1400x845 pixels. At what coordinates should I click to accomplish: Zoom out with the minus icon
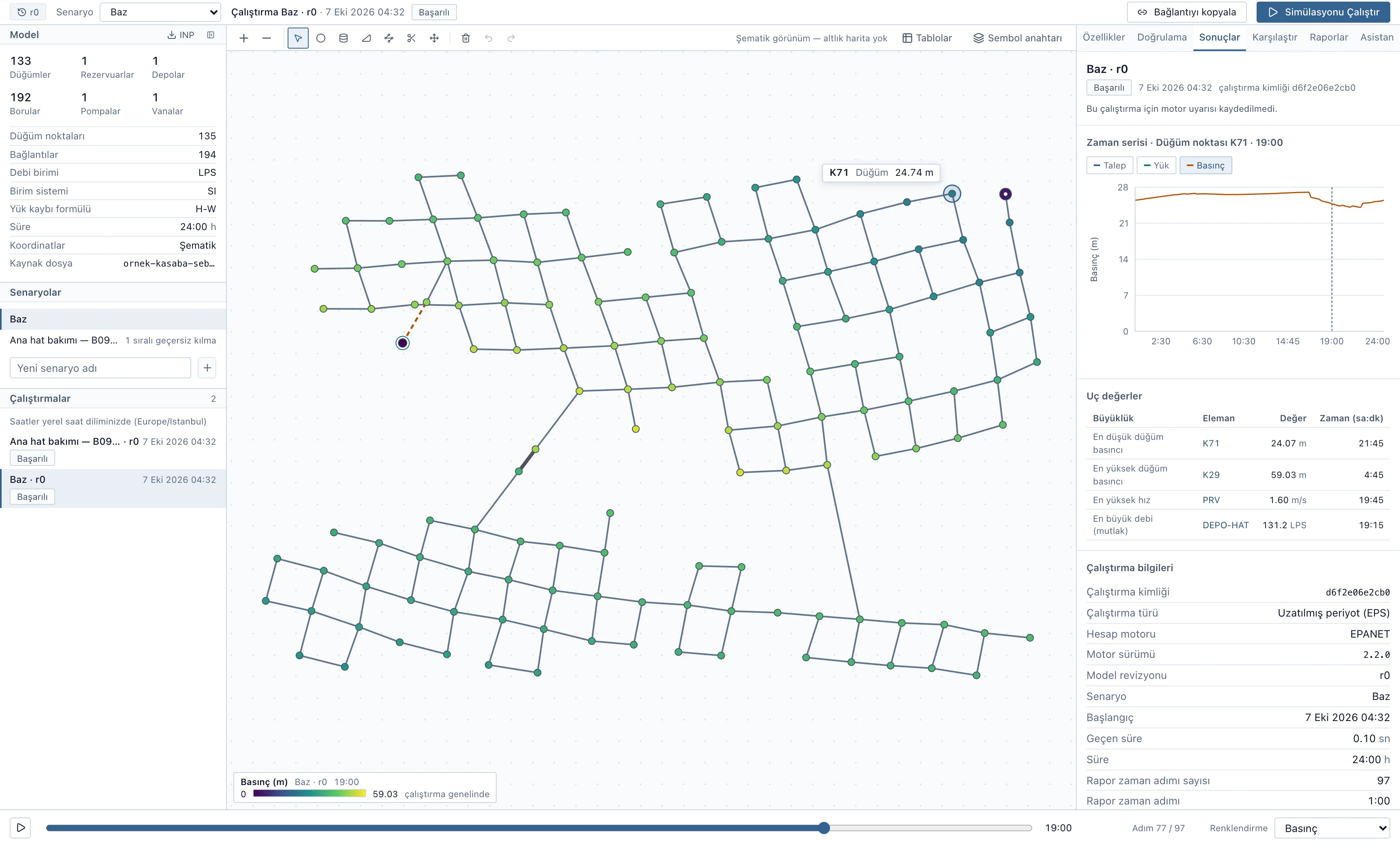pos(267,38)
